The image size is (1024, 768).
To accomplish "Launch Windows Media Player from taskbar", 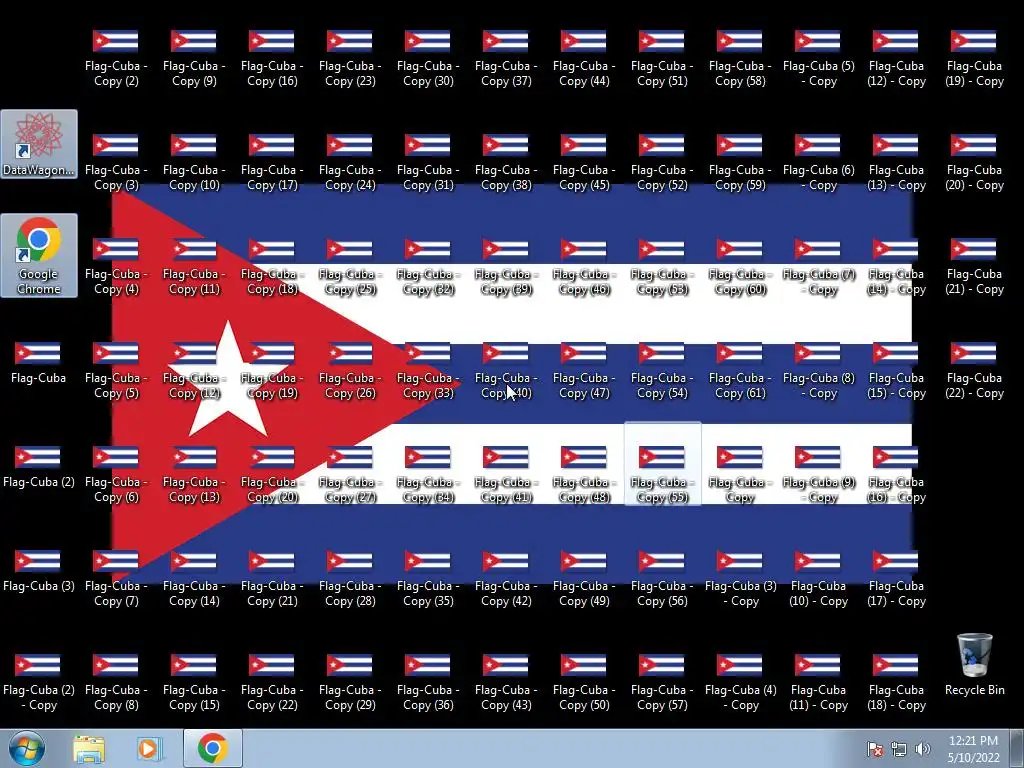I will 150,749.
